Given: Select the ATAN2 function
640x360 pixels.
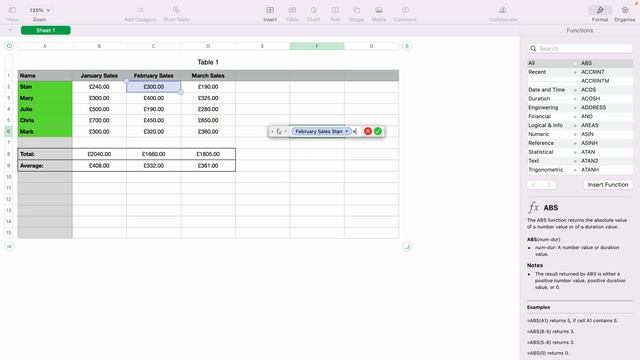Looking at the screenshot, I should pos(606,161).
